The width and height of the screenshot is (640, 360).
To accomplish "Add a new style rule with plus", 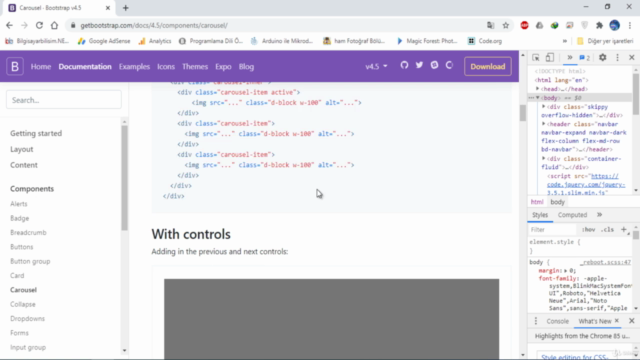I will coord(624,230).
